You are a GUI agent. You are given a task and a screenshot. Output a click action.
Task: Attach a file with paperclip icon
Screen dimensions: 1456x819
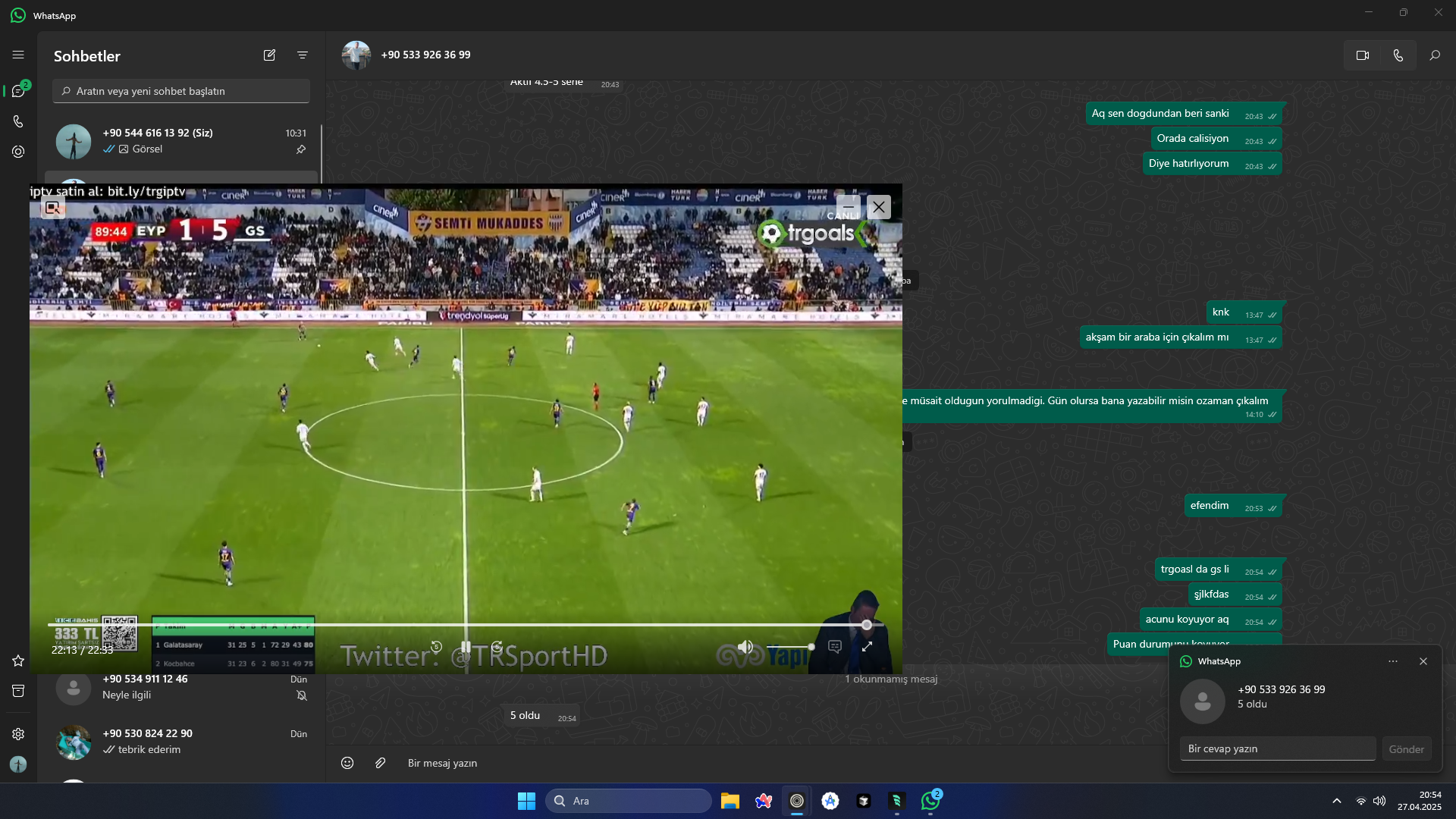click(x=381, y=763)
